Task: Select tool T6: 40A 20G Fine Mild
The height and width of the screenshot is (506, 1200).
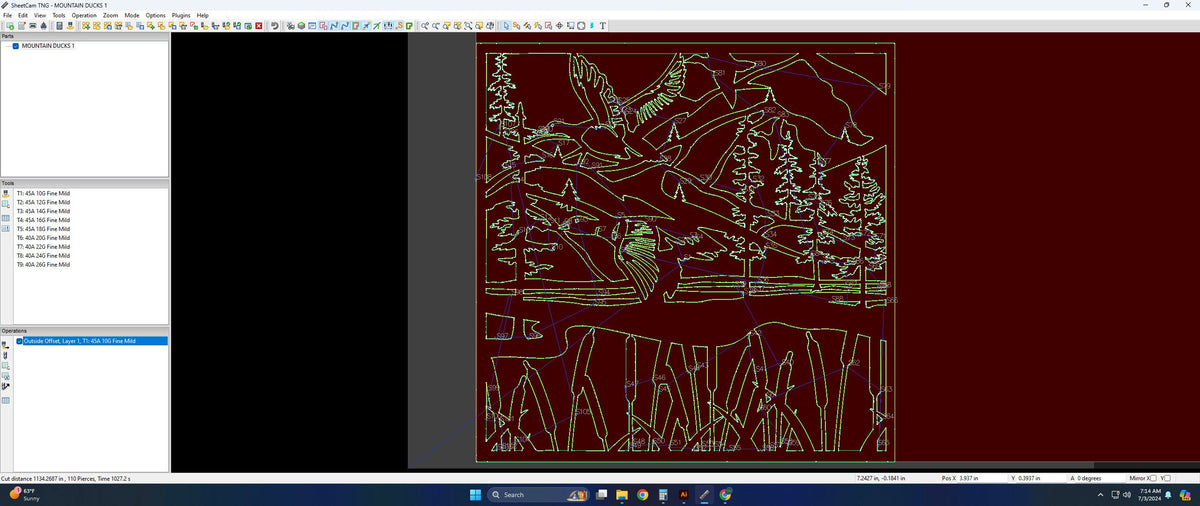Action: (43, 238)
